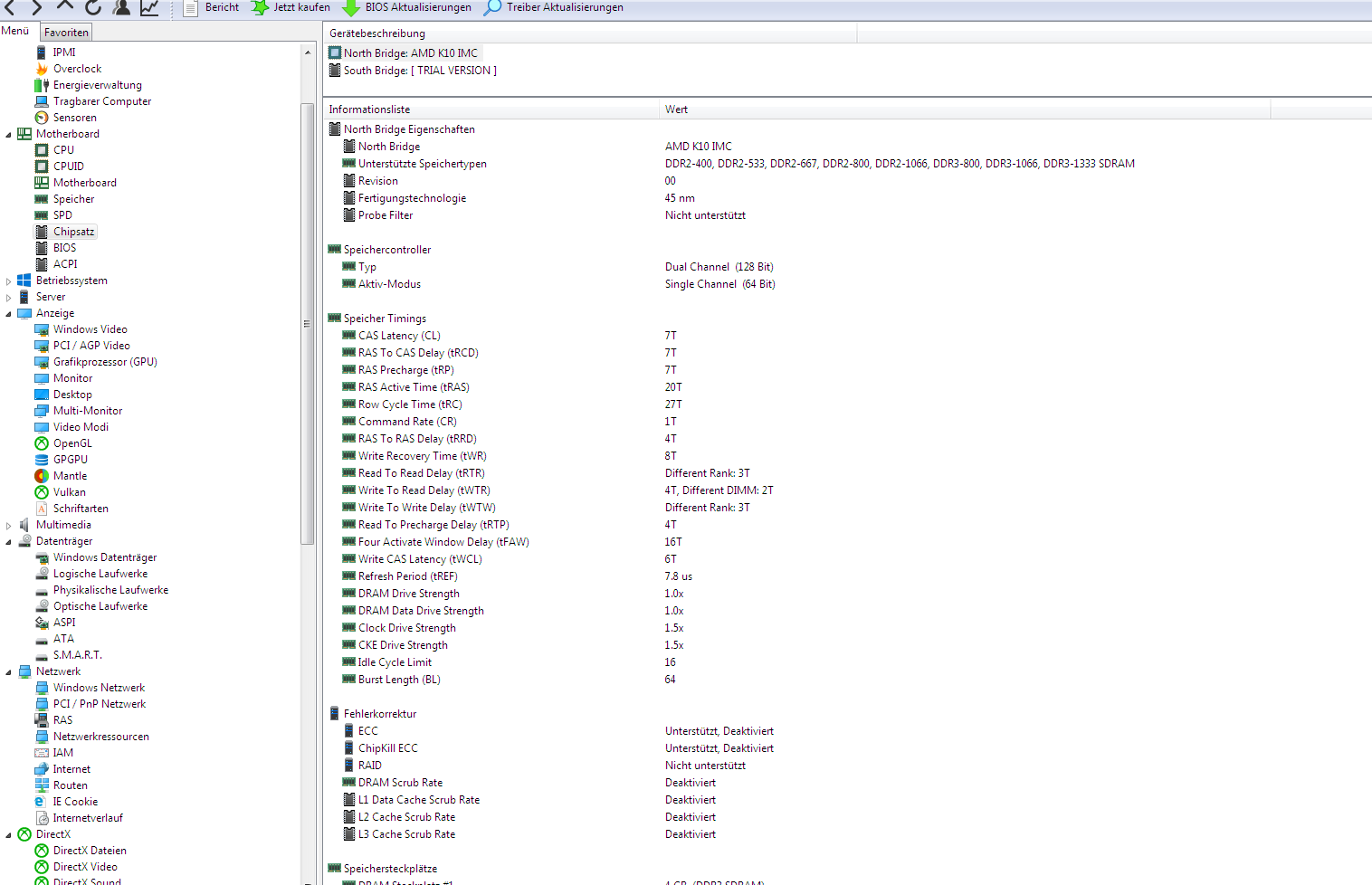Select the Speicher memory icon
The width and height of the screenshot is (1372, 885).
click(42, 199)
